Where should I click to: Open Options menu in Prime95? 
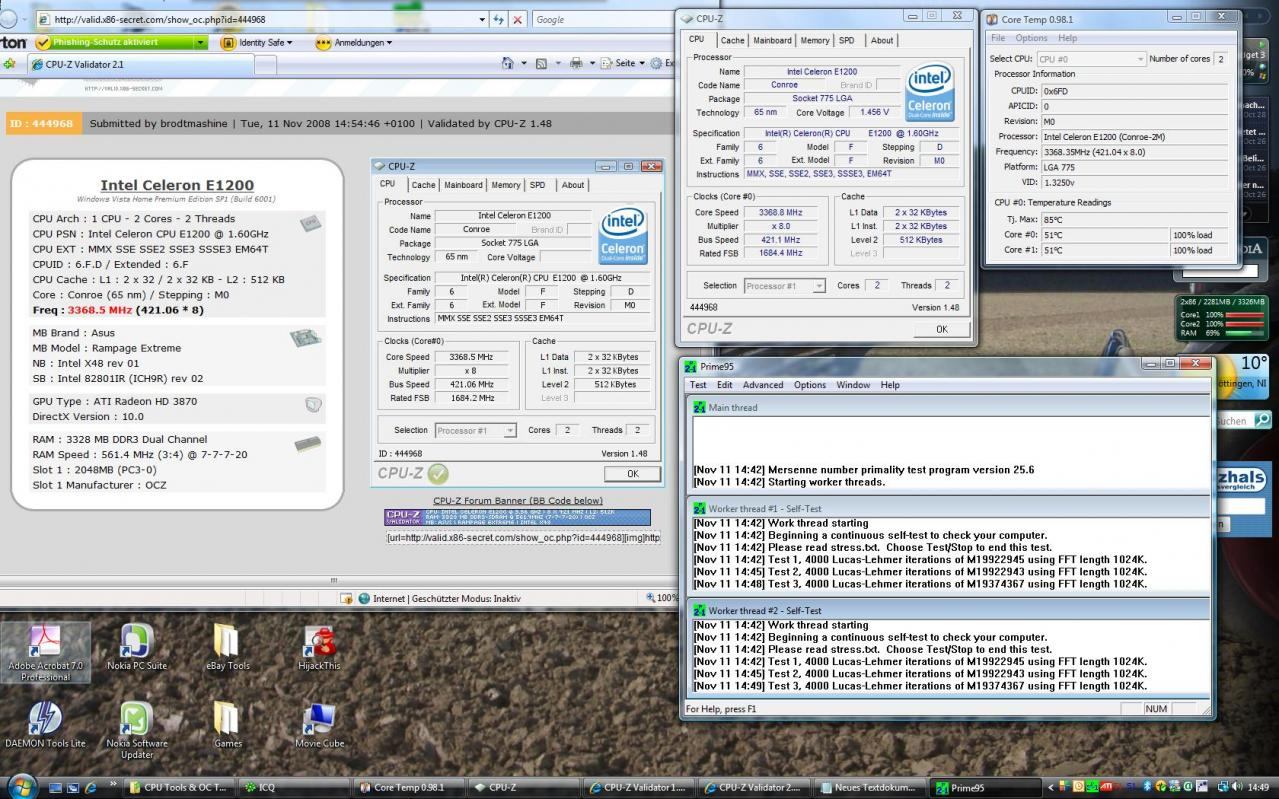pos(810,385)
